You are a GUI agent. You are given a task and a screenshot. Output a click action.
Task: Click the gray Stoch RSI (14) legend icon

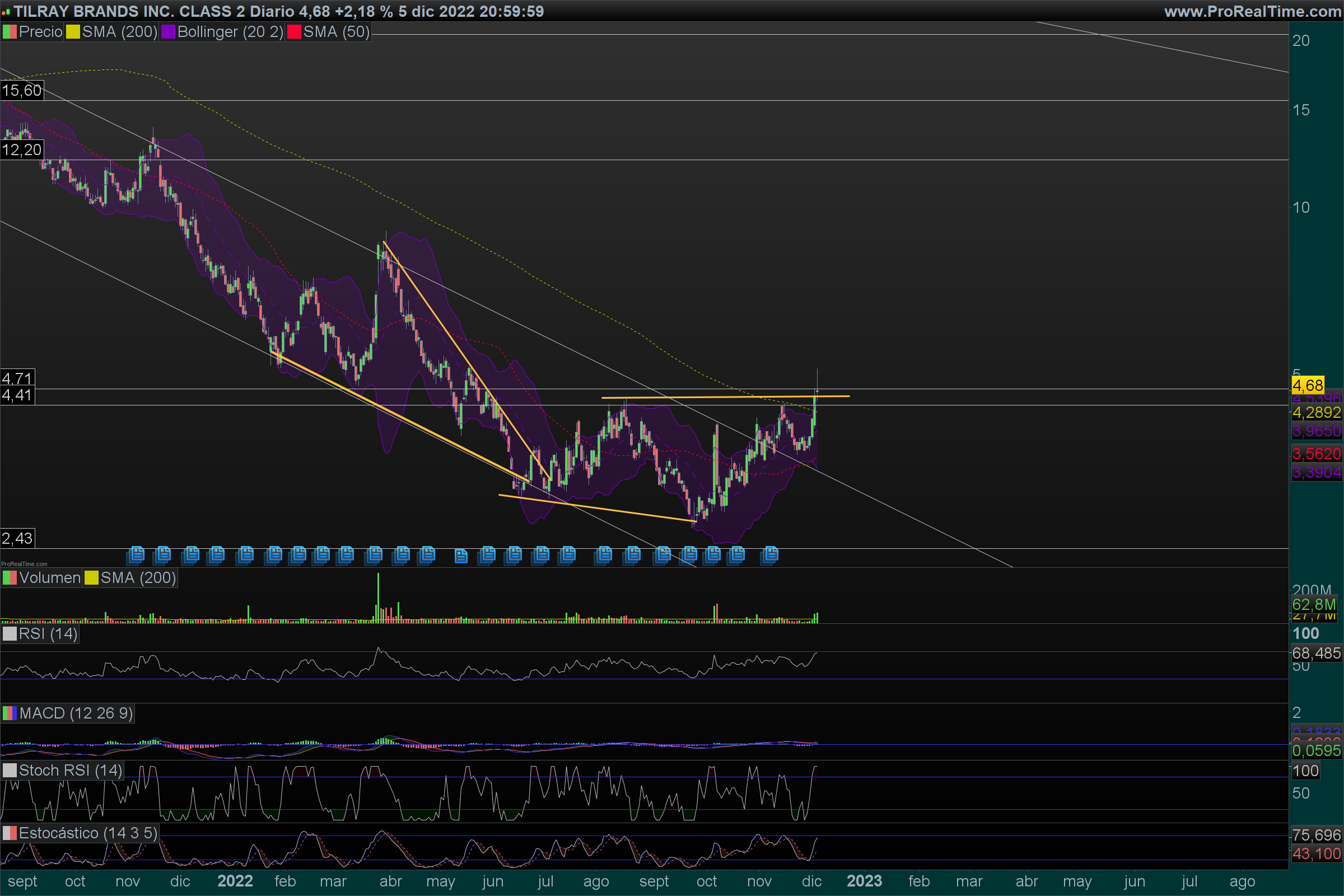[x=10, y=771]
